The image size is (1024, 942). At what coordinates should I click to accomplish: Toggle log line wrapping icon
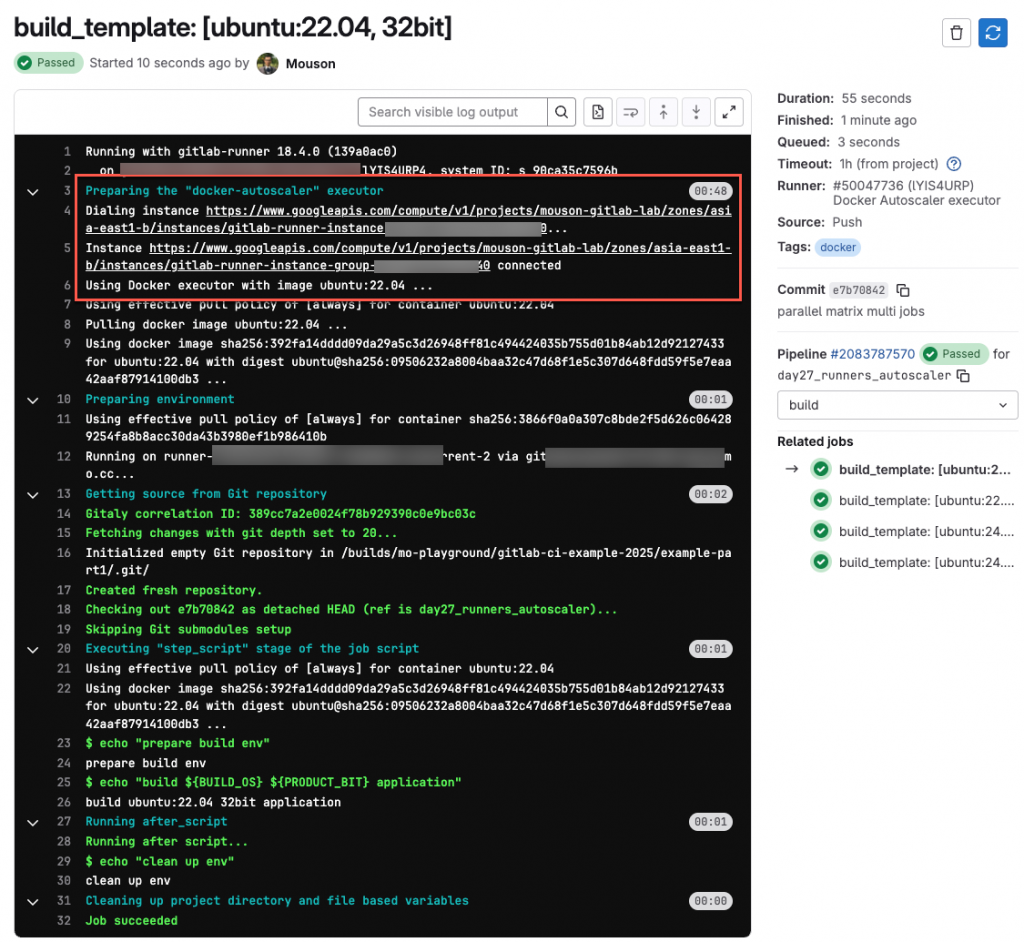pos(630,112)
